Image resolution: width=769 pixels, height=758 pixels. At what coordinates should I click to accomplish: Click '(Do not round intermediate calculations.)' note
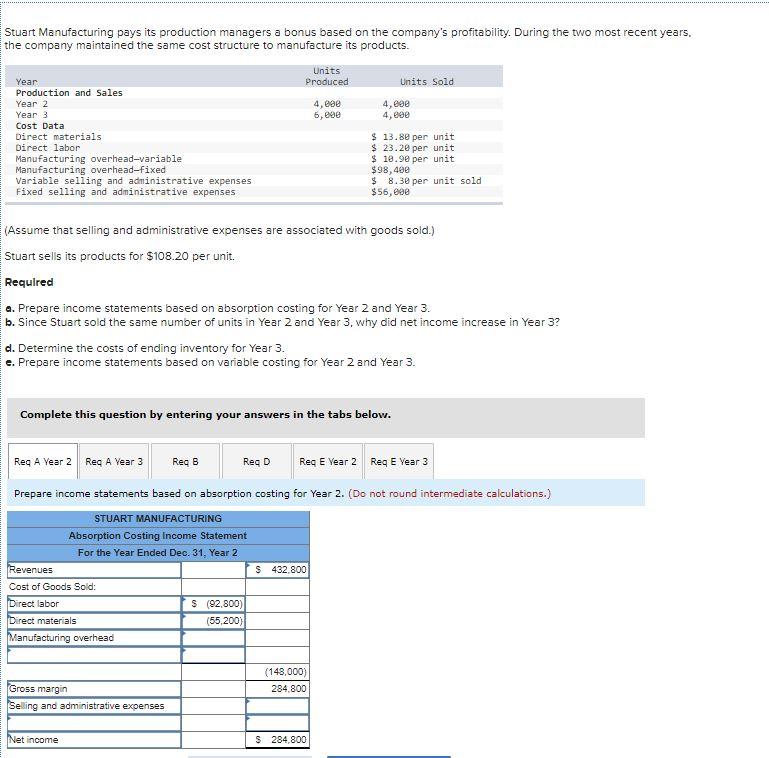tap(450, 494)
